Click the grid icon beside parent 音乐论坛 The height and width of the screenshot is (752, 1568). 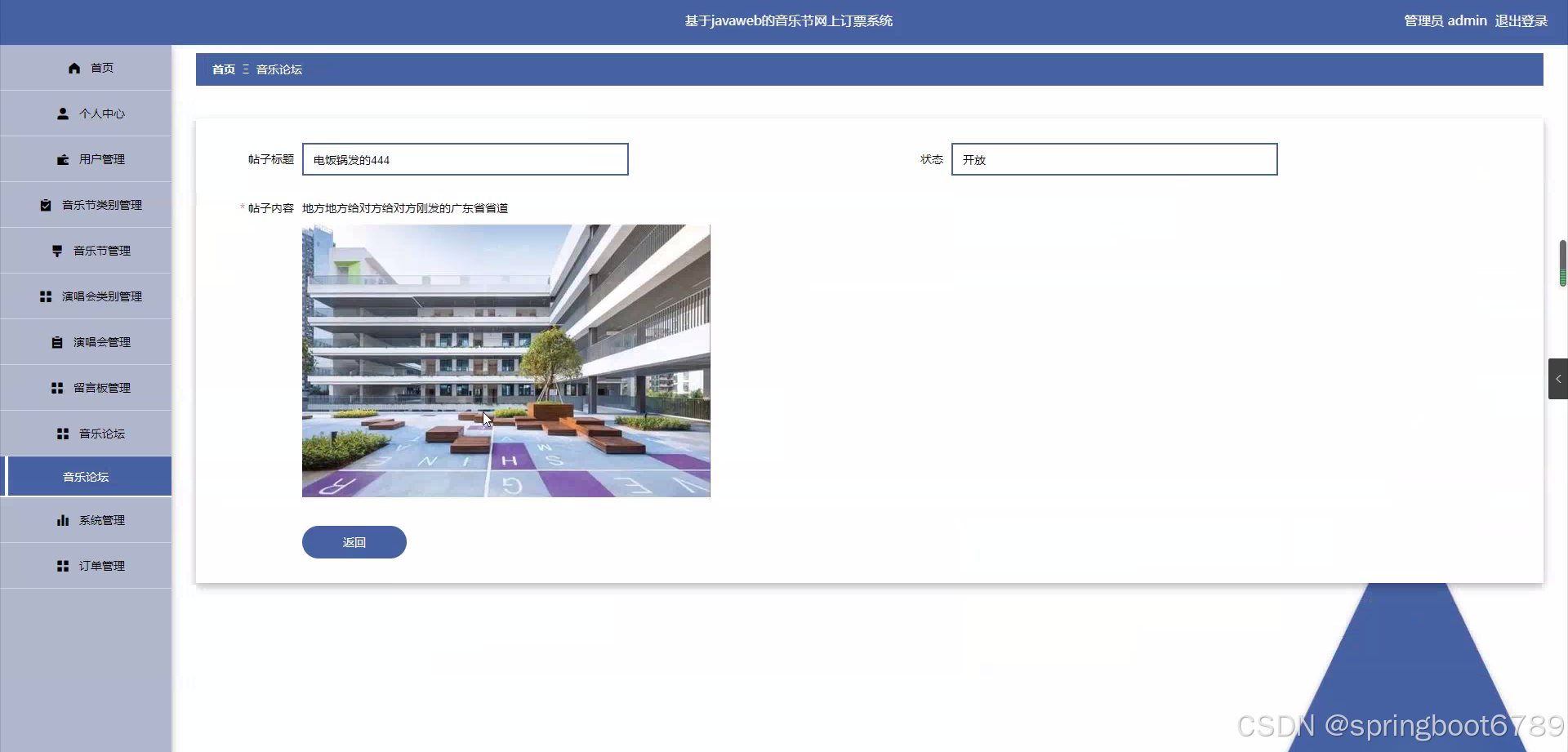(x=63, y=434)
